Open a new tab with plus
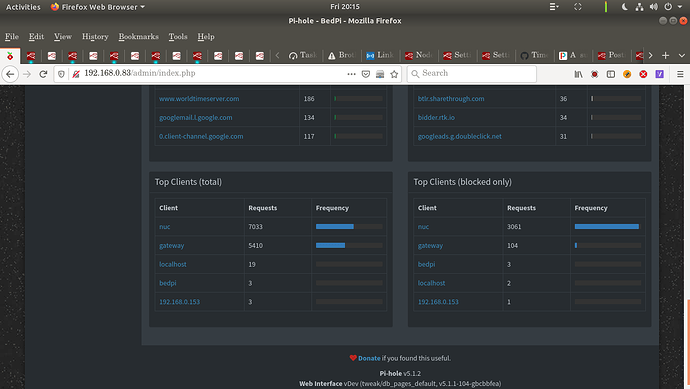The image size is (690, 389). pyautogui.click(x=665, y=55)
